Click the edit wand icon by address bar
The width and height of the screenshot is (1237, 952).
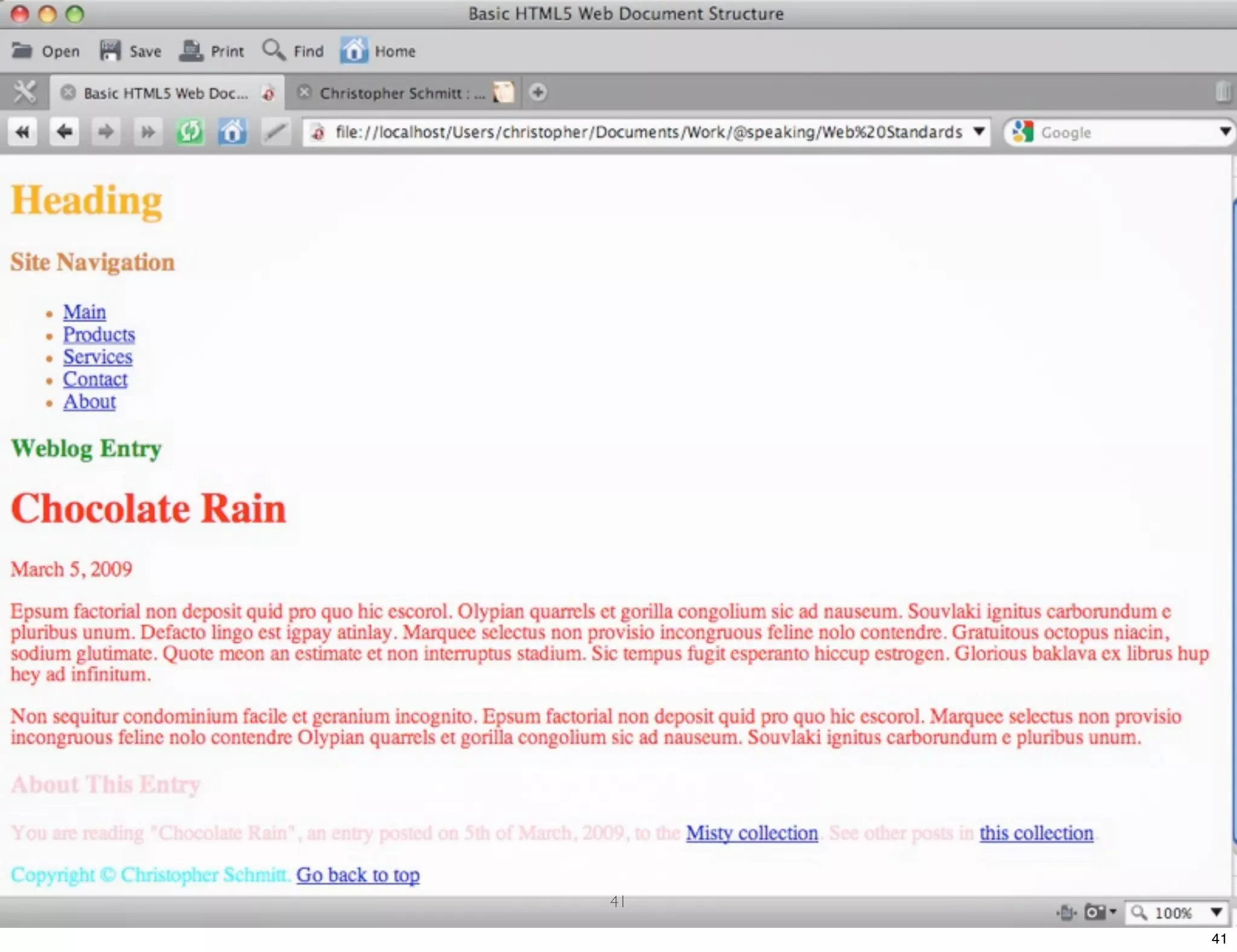[x=275, y=132]
